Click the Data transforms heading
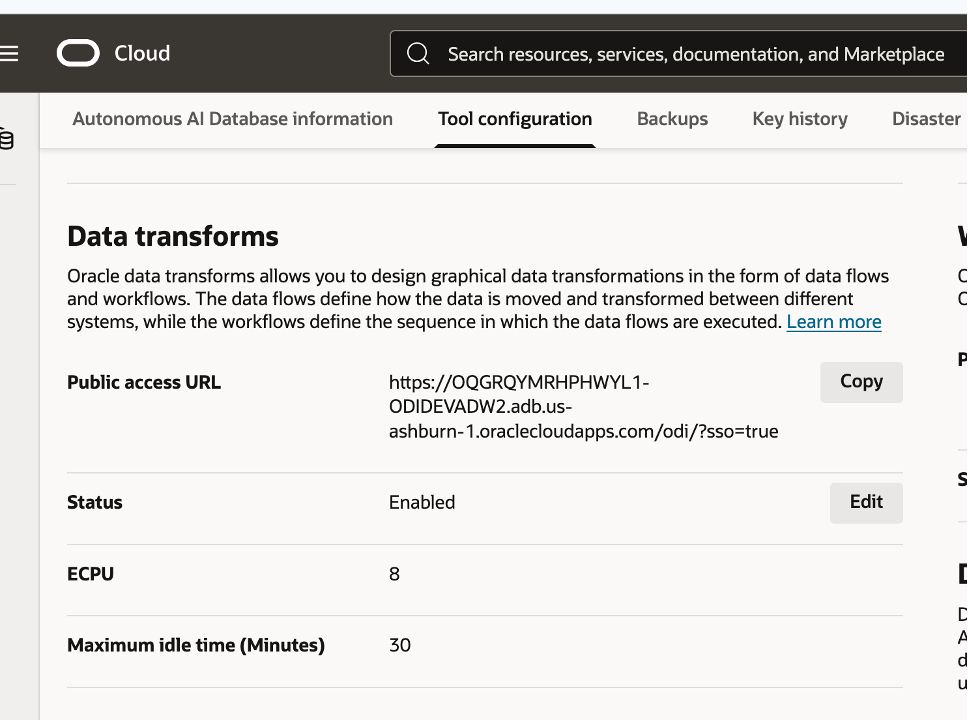The width and height of the screenshot is (968, 720). tap(173, 237)
